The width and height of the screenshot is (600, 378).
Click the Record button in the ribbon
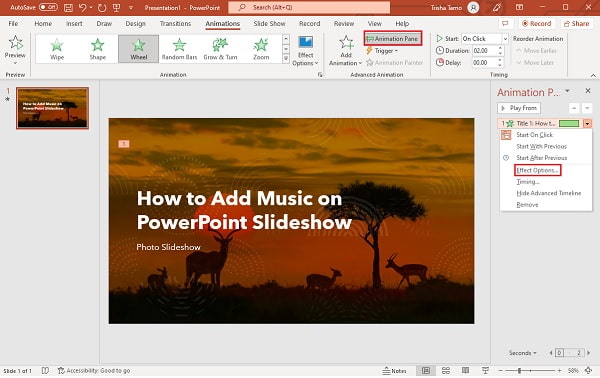536,23
